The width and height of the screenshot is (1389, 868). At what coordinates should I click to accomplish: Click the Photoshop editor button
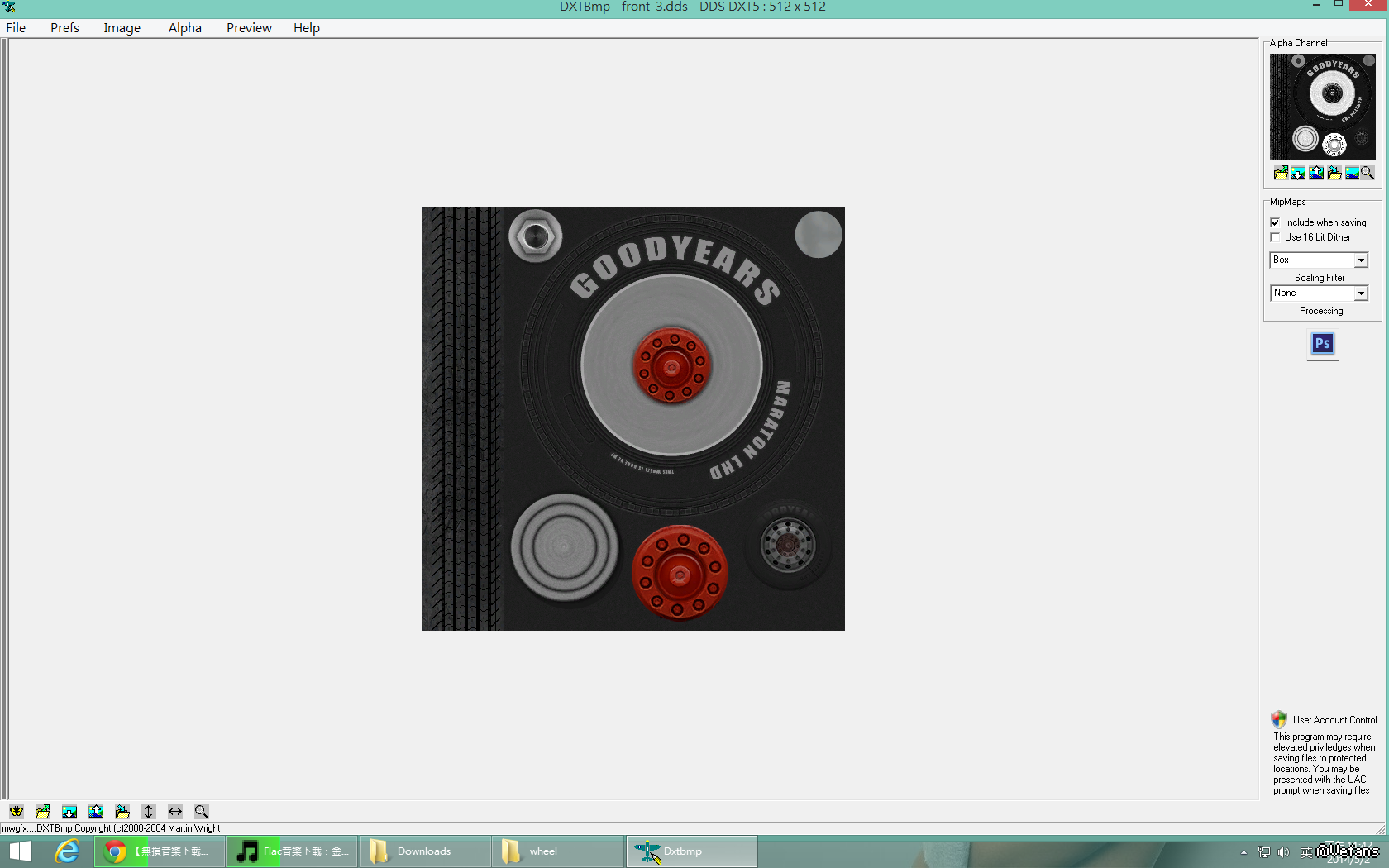coord(1323,344)
